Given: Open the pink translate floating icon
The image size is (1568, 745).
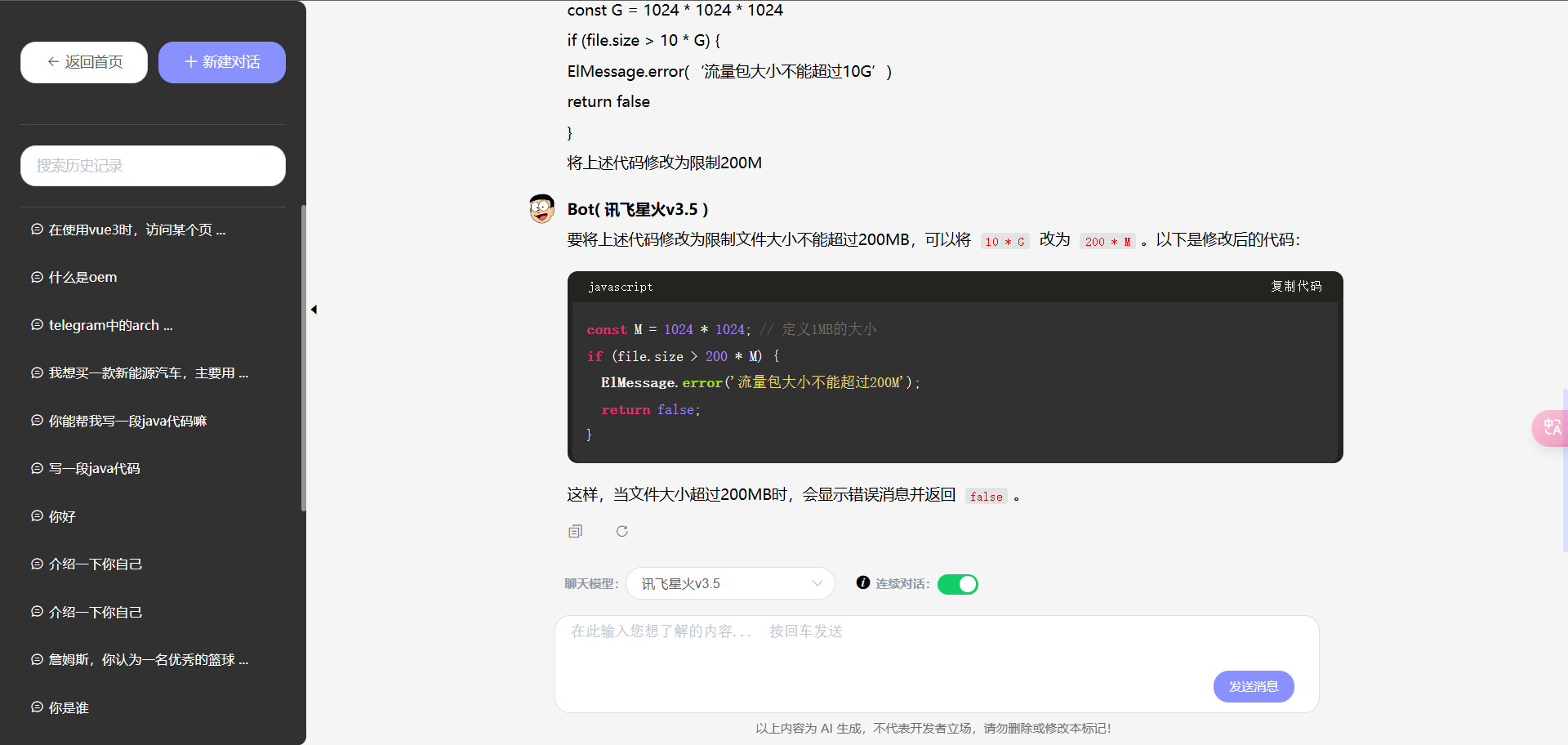Looking at the screenshot, I should [x=1552, y=427].
